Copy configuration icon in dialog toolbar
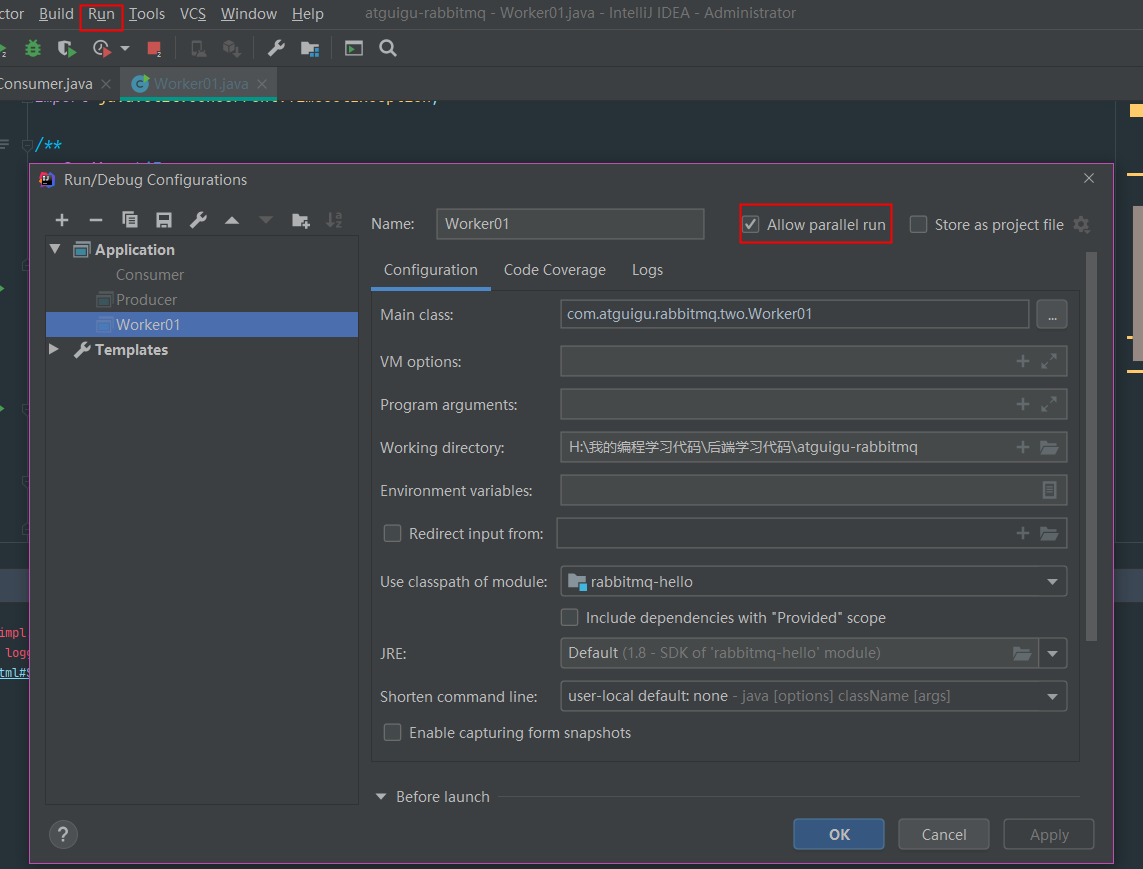 click(x=130, y=220)
